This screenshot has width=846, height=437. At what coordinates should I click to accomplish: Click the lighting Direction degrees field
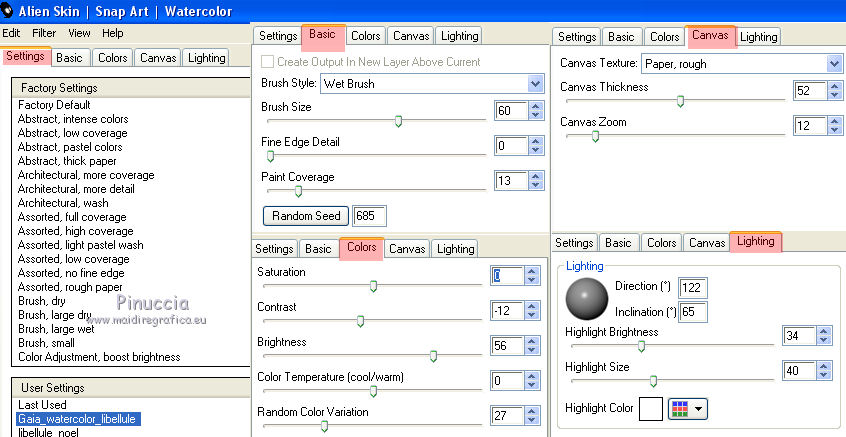click(692, 287)
